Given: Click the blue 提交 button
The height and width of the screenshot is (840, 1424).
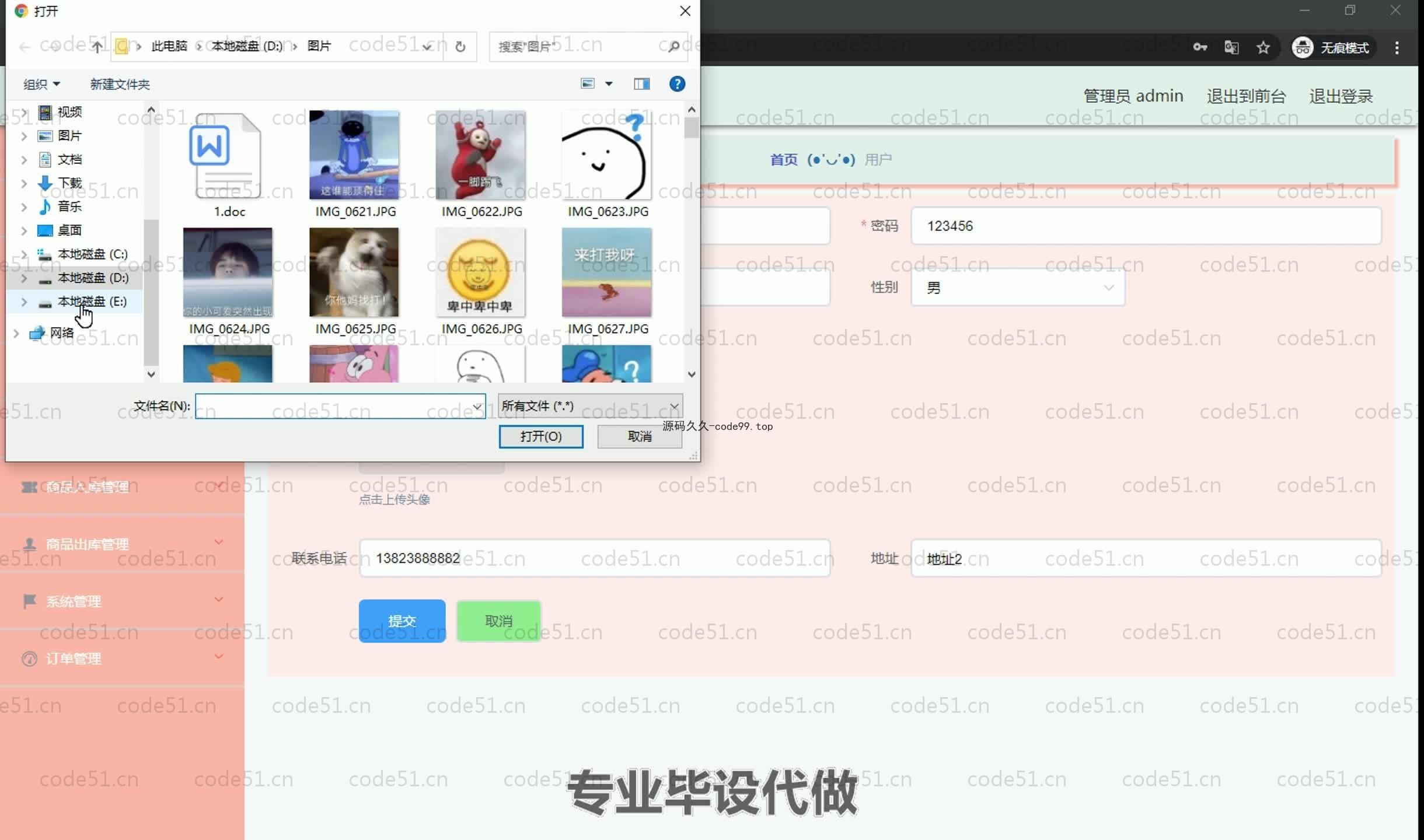Looking at the screenshot, I should pos(402,621).
